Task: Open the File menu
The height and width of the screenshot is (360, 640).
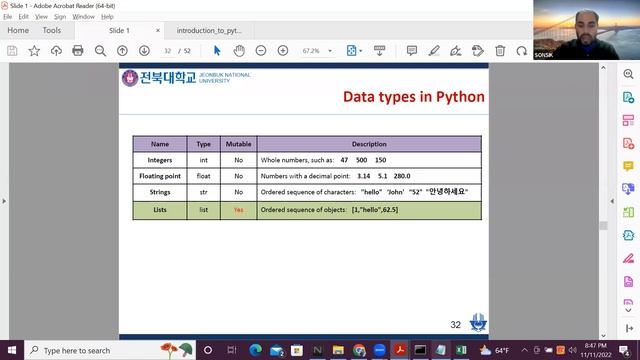Action: tap(8, 17)
